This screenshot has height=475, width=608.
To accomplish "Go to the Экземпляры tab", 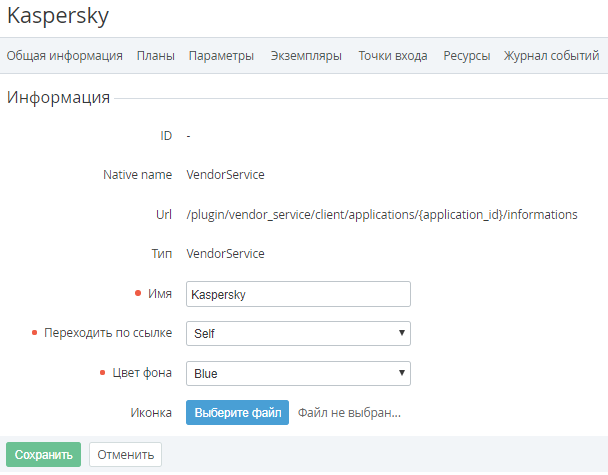I will click(x=306, y=56).
